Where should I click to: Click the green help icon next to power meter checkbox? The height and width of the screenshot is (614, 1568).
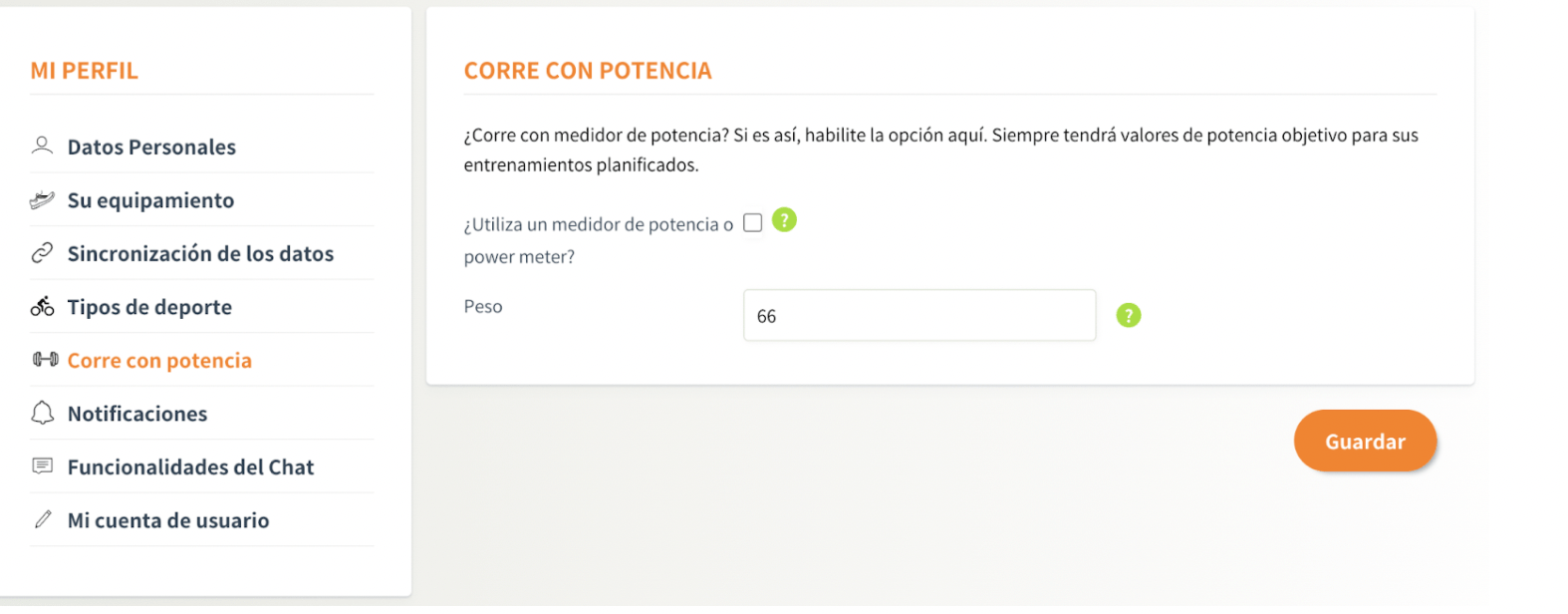(784, 219)
